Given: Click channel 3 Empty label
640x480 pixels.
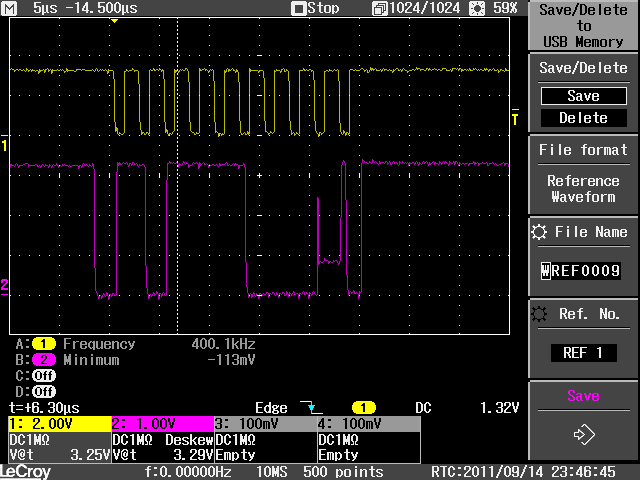Looking at the screenshot, I should (235, 455).
